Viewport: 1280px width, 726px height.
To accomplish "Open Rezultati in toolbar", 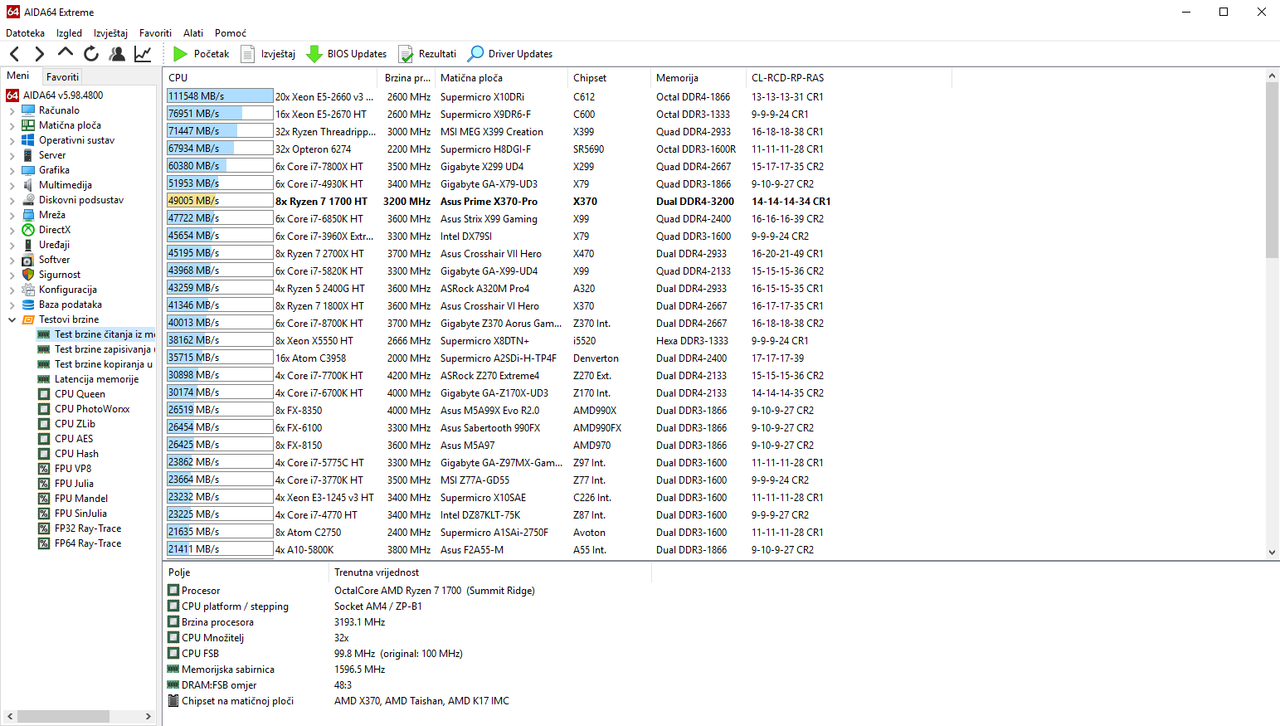I will click(427, 54).
